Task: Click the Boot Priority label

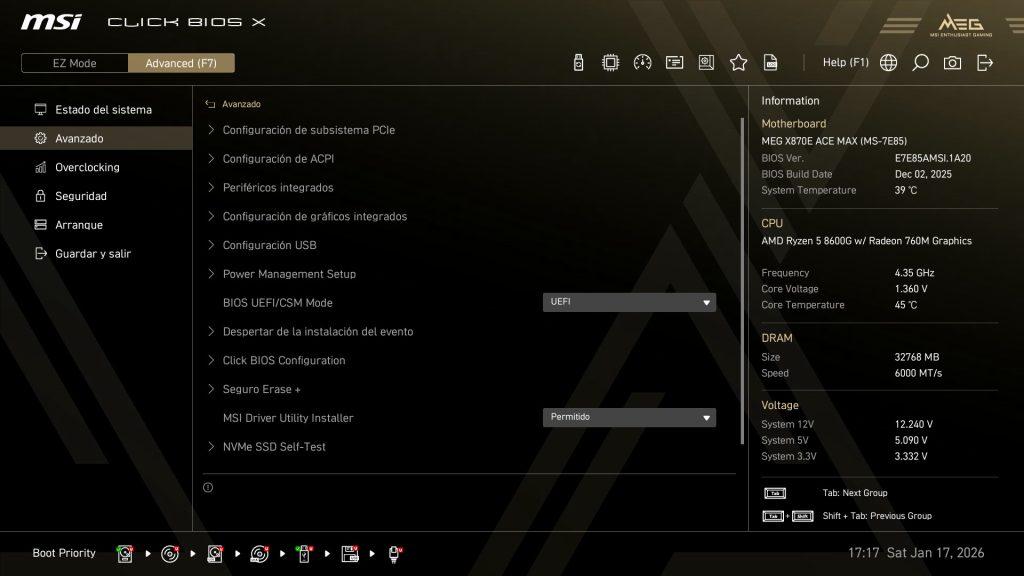Action: coord(64,553)
